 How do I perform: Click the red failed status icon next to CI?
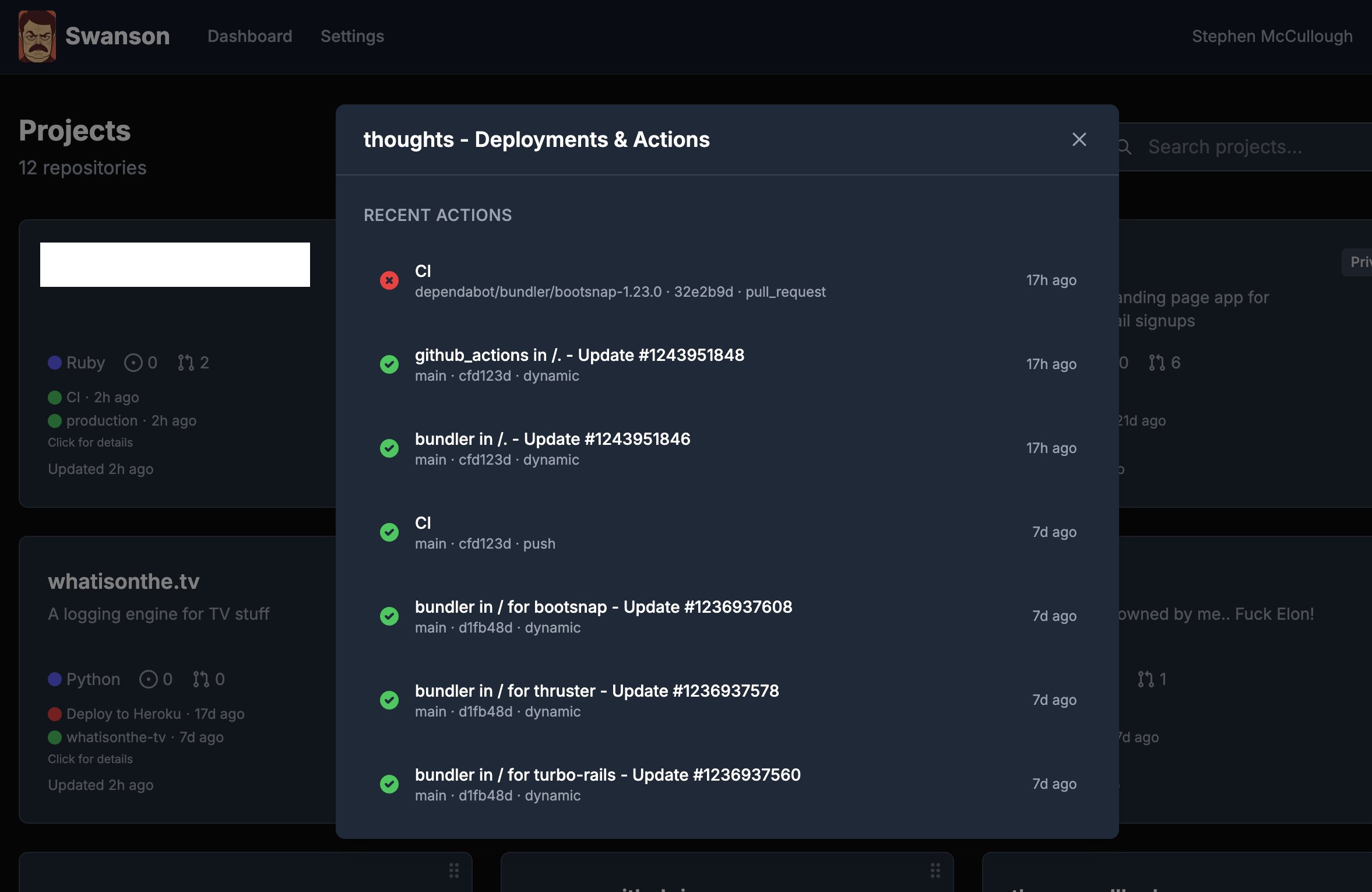coord(389,280)
